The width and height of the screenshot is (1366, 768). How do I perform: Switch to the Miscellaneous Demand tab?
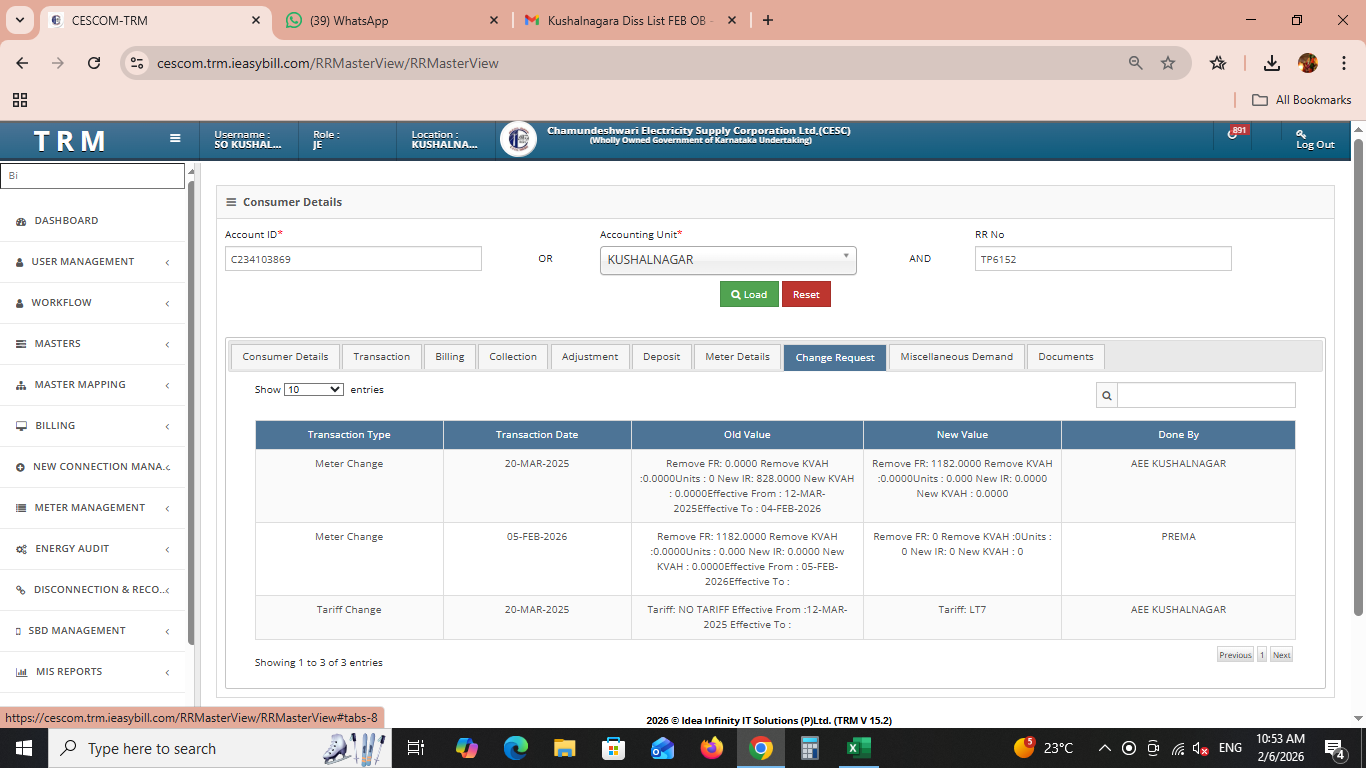coord(956,357)
